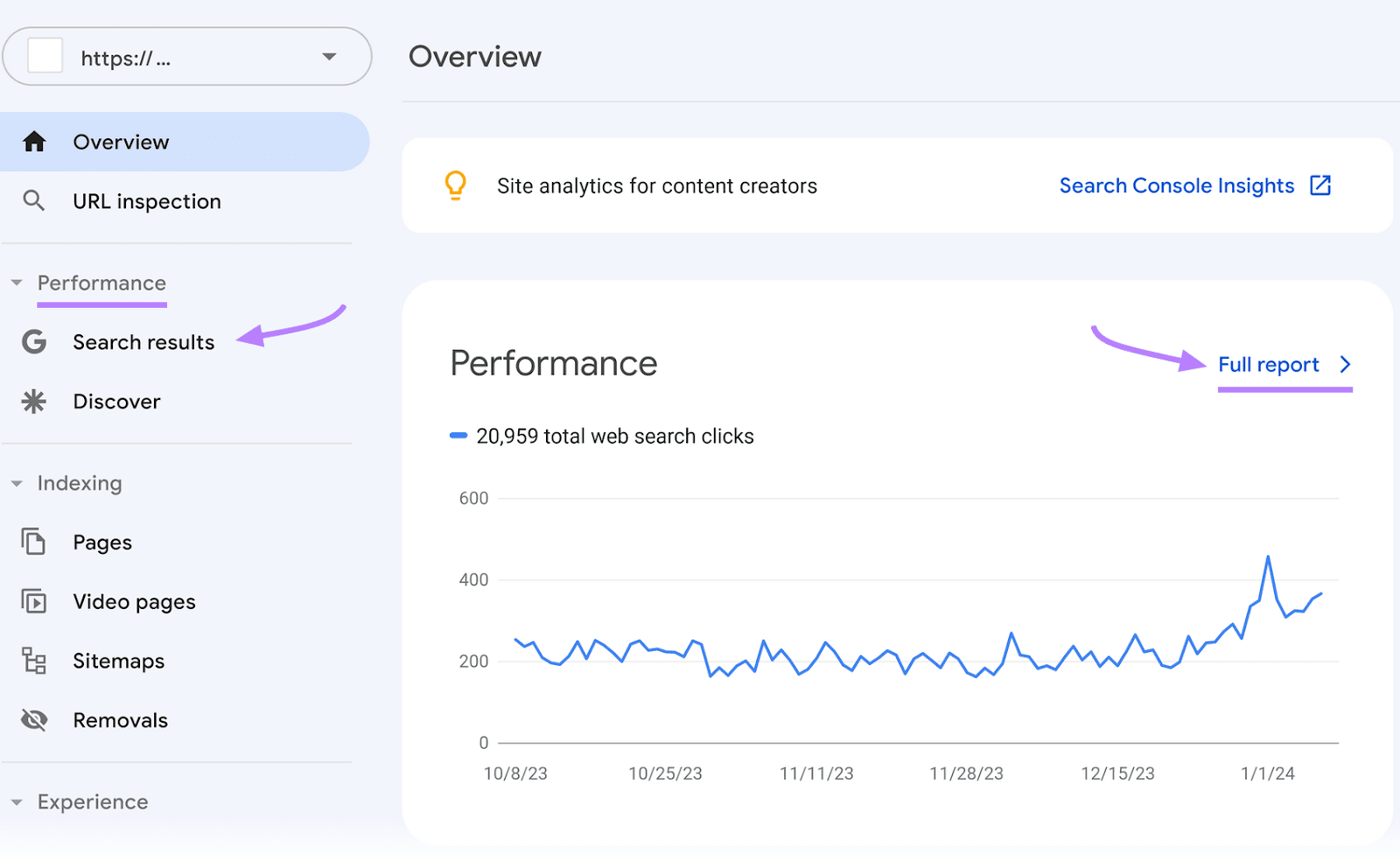Collapse the Indexing section

16,483
